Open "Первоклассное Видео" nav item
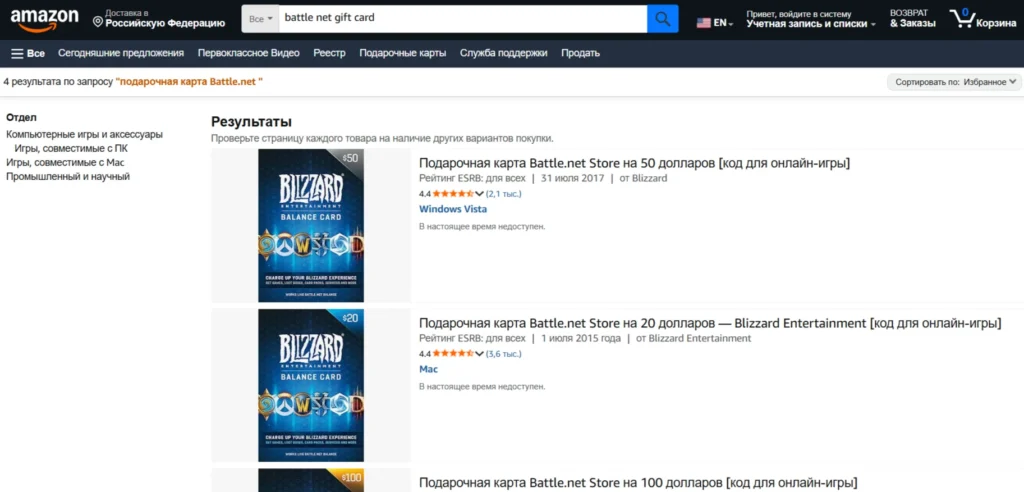 click(249, 54)
